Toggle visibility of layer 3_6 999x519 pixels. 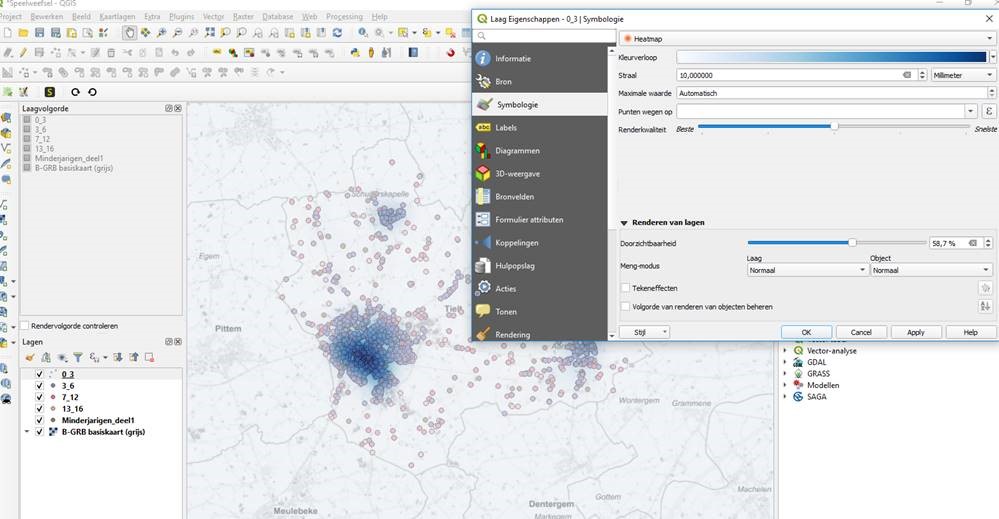40,386
